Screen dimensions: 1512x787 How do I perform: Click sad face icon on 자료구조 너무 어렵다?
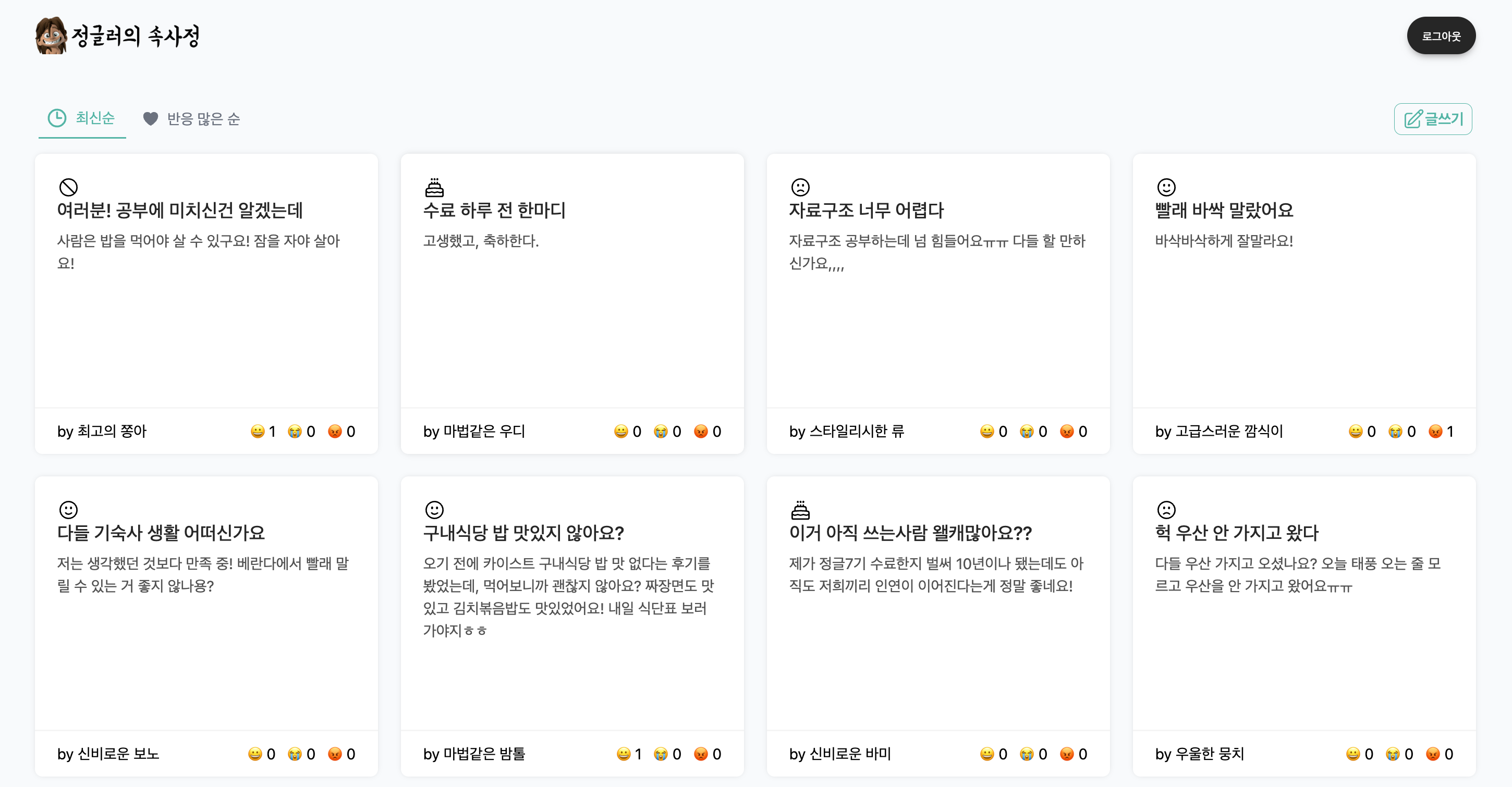click(800, 187)
